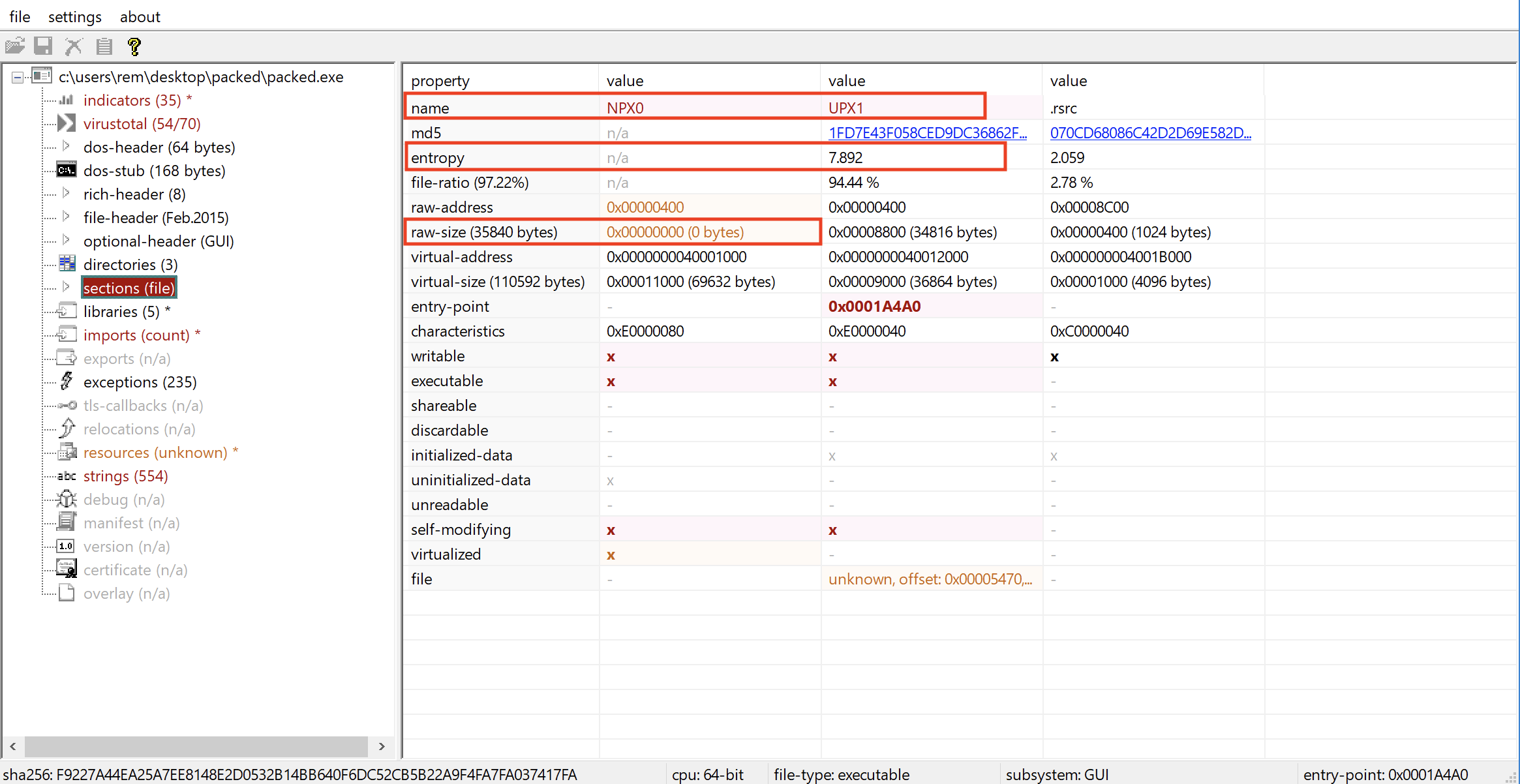Select exports (n/a) tree item
1520x784 pixels.
tap(127, 359)
